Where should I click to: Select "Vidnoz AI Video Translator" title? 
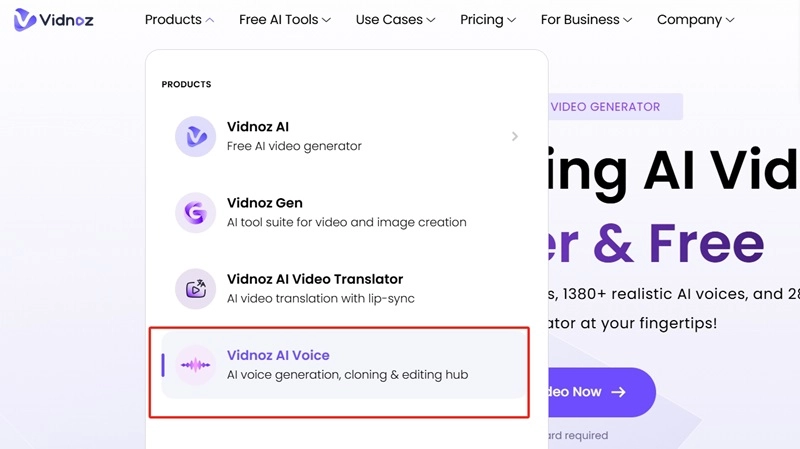(x=315, y=279)
